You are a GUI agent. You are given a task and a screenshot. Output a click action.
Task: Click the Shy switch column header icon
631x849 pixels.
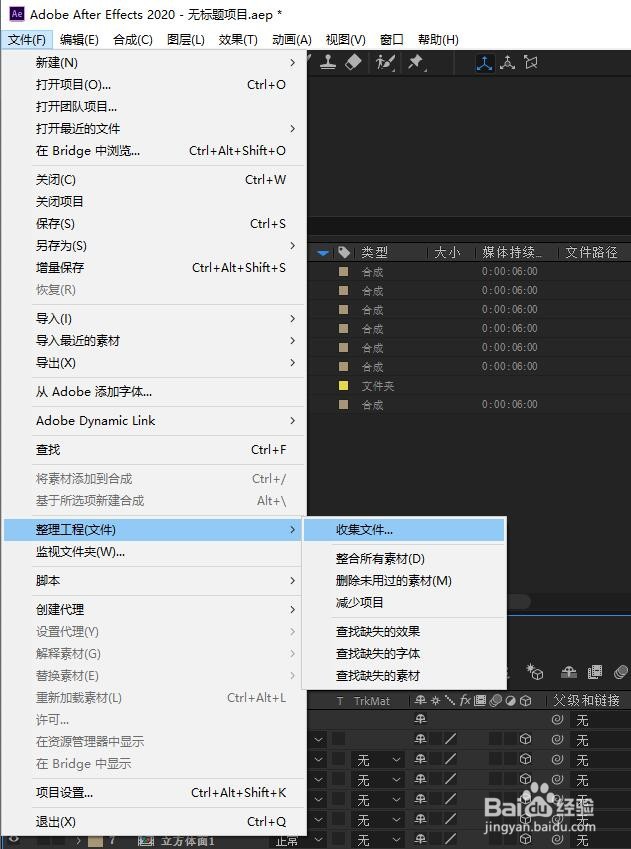(x=420, y=701)
